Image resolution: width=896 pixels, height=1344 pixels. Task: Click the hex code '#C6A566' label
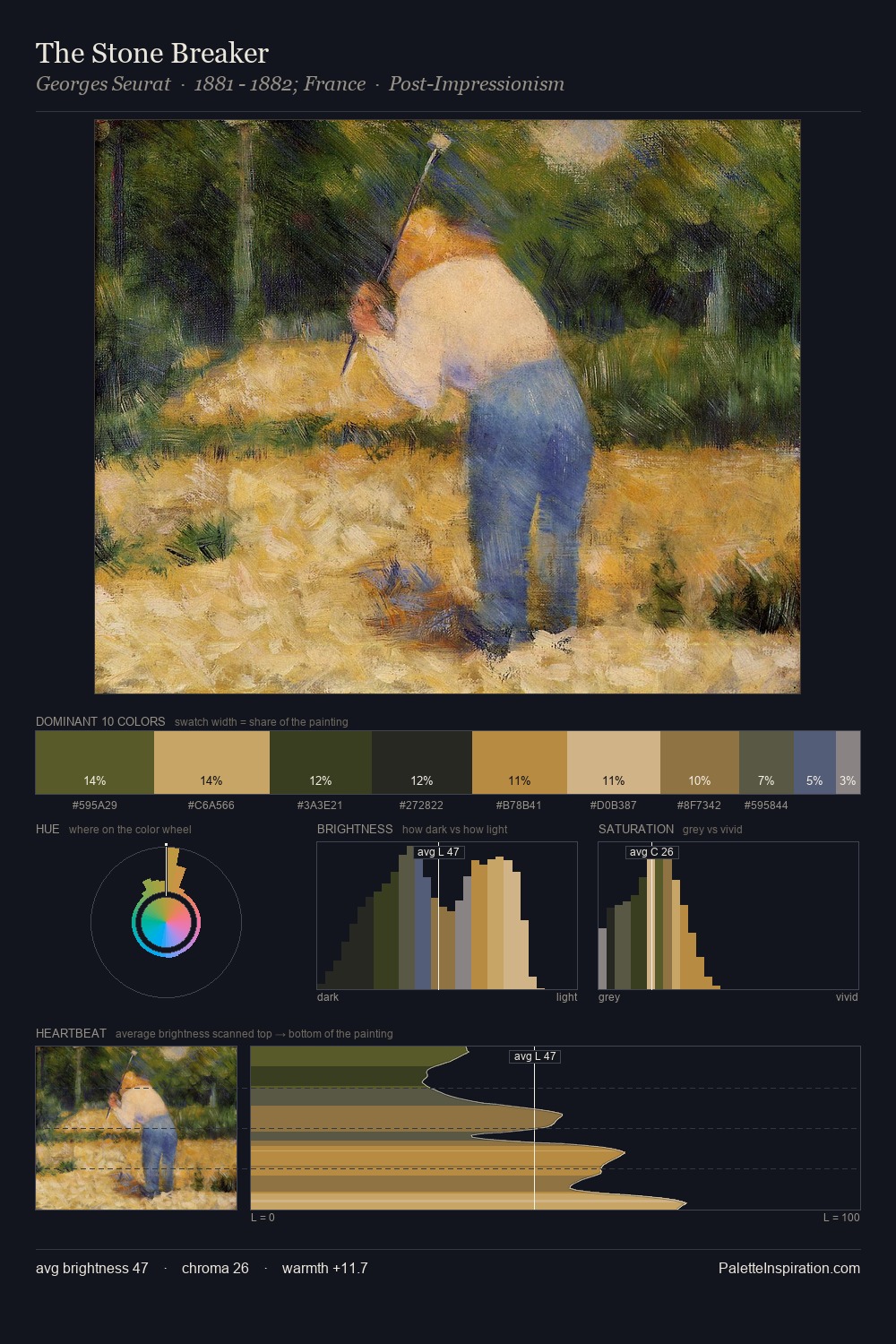(x=211, y=806)
